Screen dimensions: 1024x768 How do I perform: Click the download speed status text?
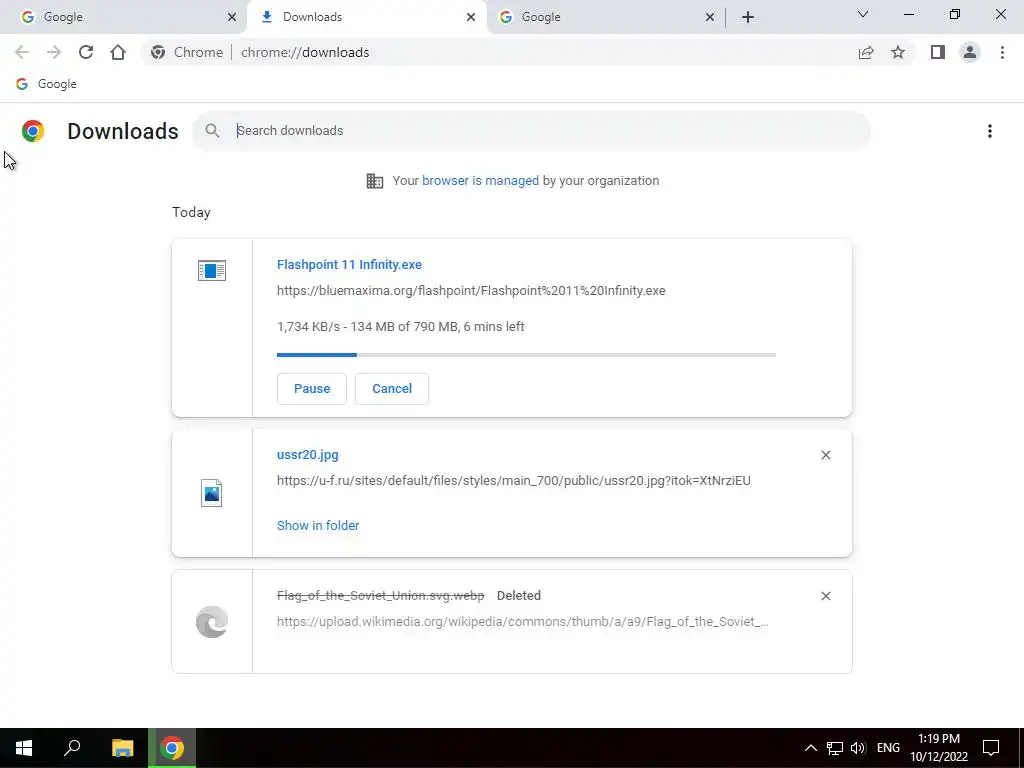(400, 327)
